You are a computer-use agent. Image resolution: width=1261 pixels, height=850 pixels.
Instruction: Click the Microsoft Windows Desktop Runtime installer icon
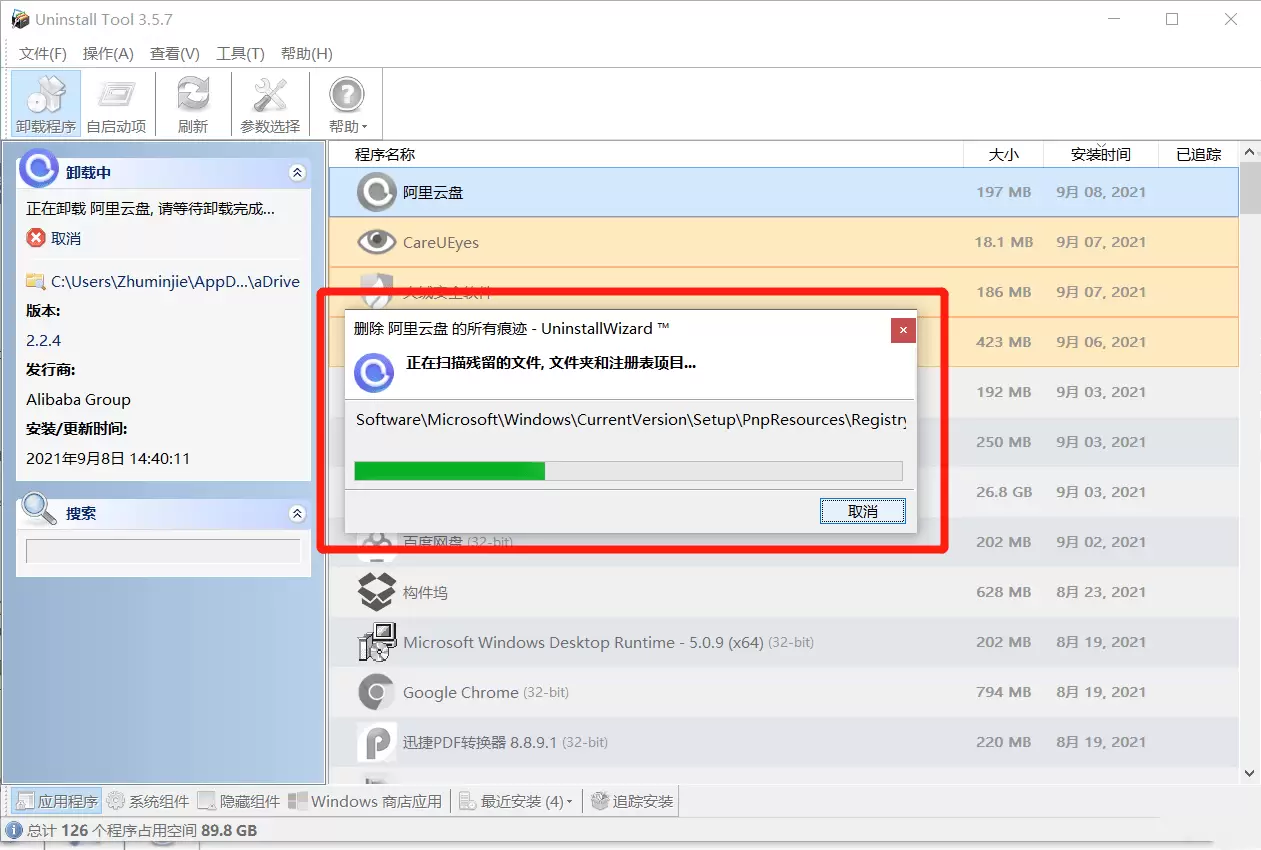click(x=377, y=642)
